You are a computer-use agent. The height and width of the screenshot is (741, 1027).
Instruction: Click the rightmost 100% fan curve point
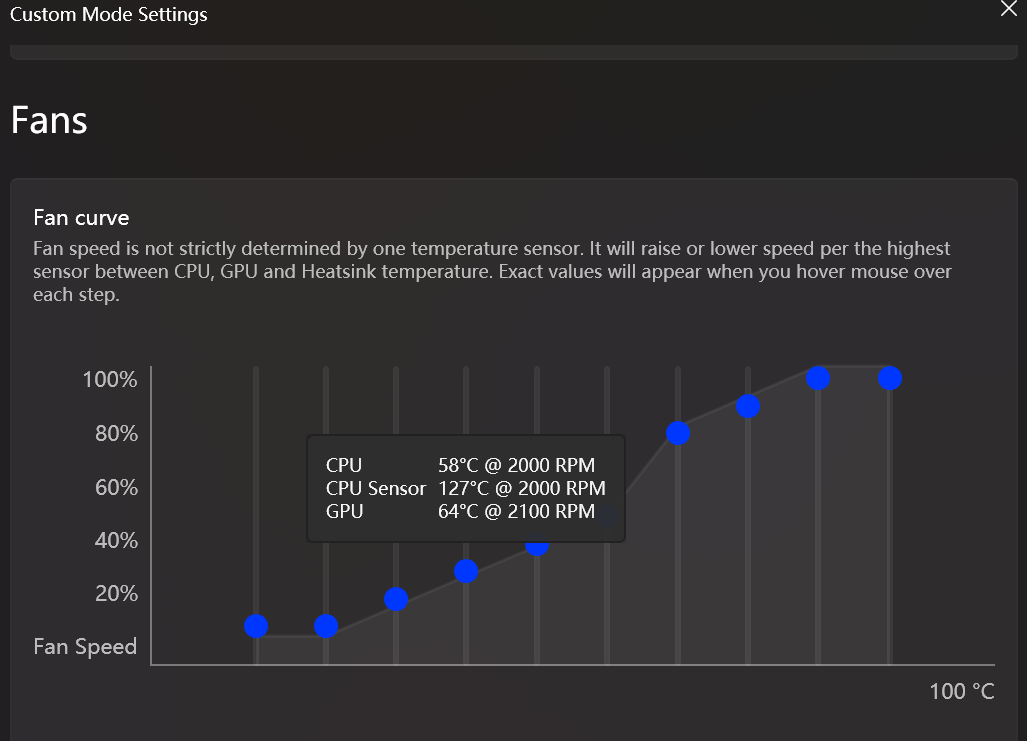pos(890,378)
